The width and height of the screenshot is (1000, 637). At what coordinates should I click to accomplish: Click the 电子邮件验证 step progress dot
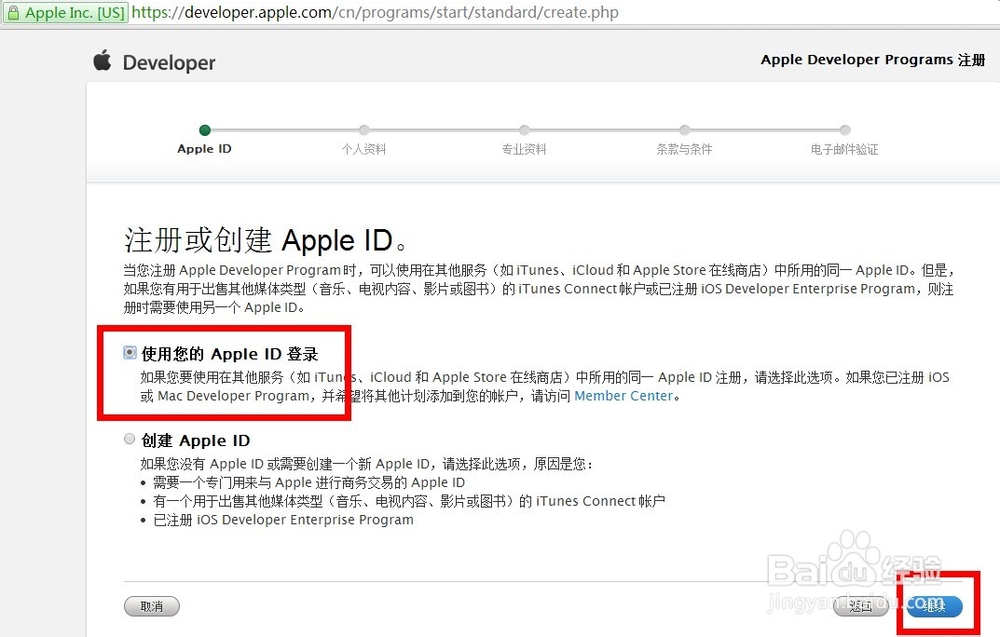tap(844, 130)
